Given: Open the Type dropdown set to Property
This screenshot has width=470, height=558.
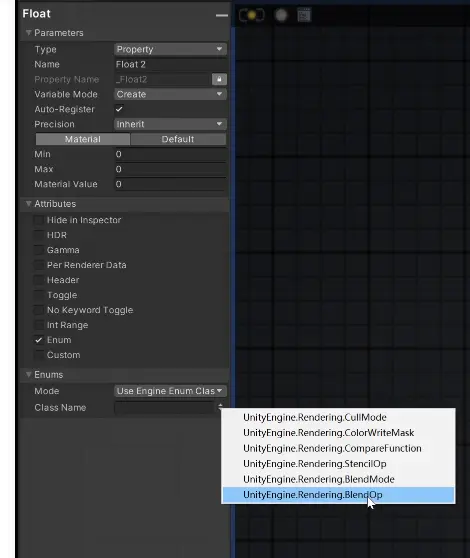Looking at the screenshot, I should click(170, 49).
